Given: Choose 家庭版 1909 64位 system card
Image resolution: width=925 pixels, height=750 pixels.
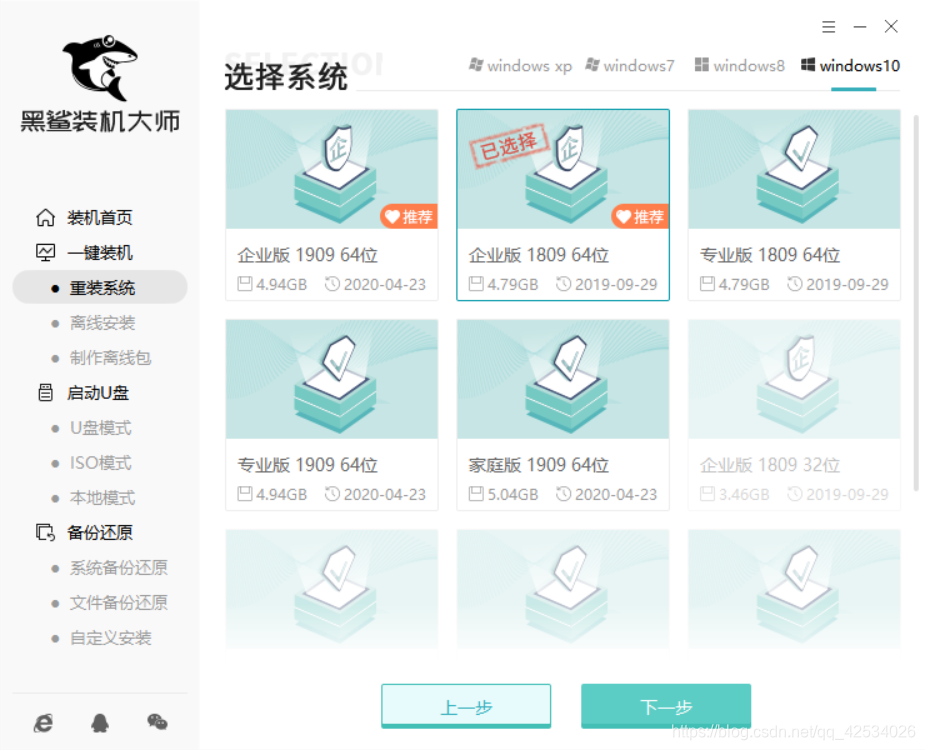Looking at the screenshot, I should pos(563,415).
